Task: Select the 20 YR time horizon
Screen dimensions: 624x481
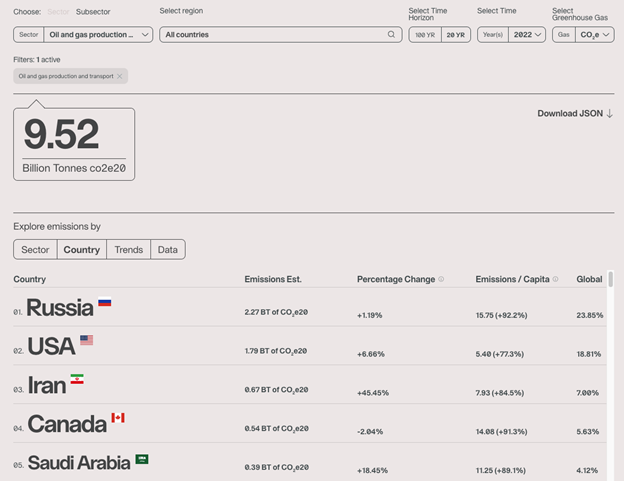Action: (455, 35)
